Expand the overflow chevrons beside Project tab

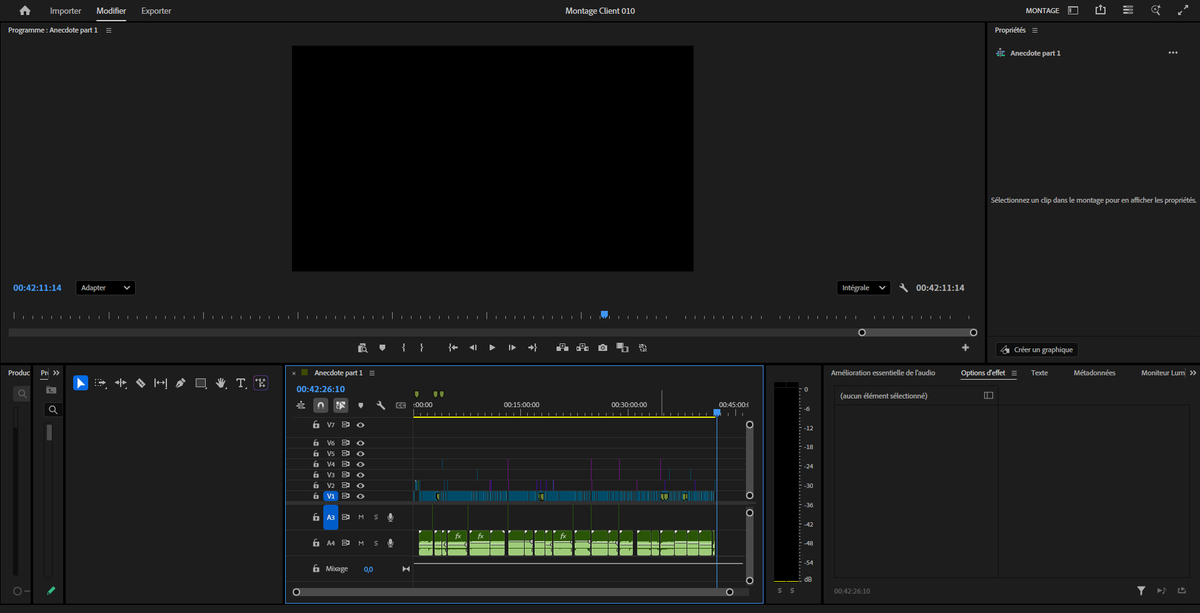pos(57,373)
